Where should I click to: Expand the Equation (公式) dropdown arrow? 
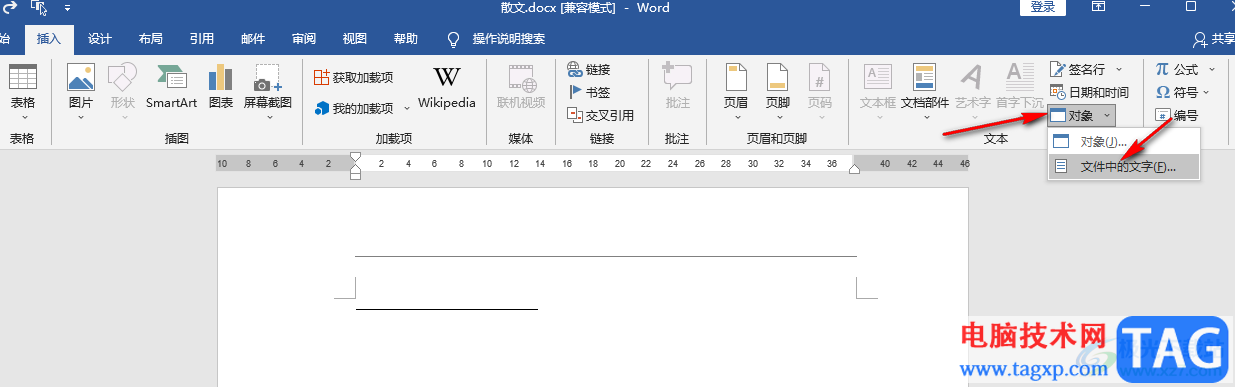tap(1213, 69)
